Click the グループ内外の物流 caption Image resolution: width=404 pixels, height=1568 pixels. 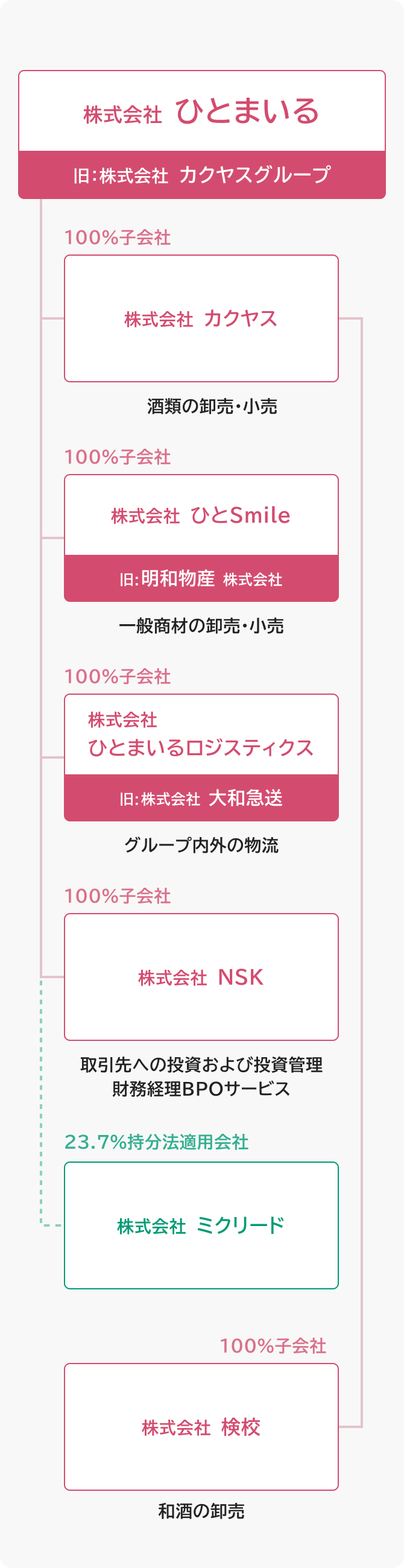coord(201,845)
